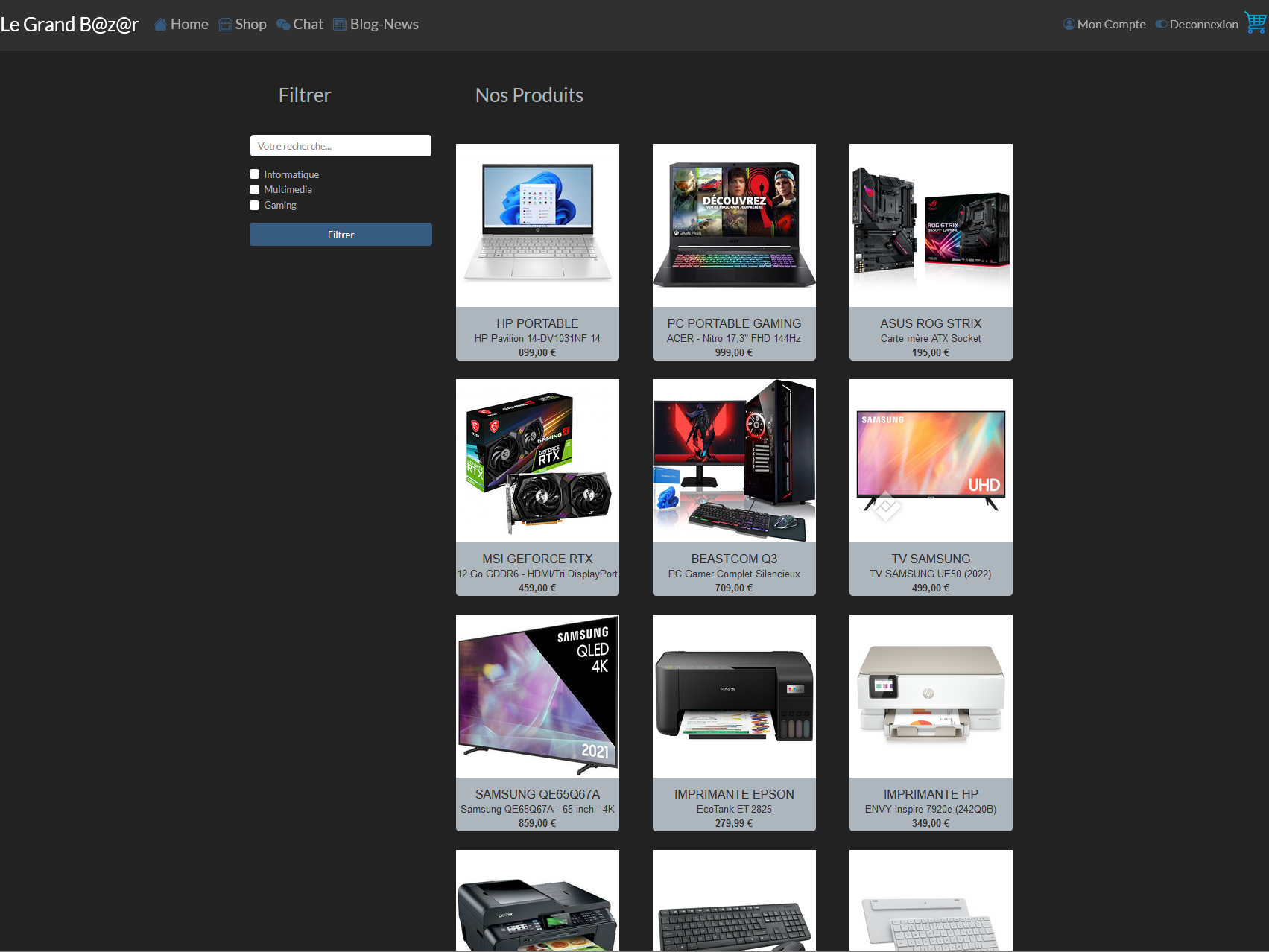Open Samsung QLED 4K TV image

[537, 696]
